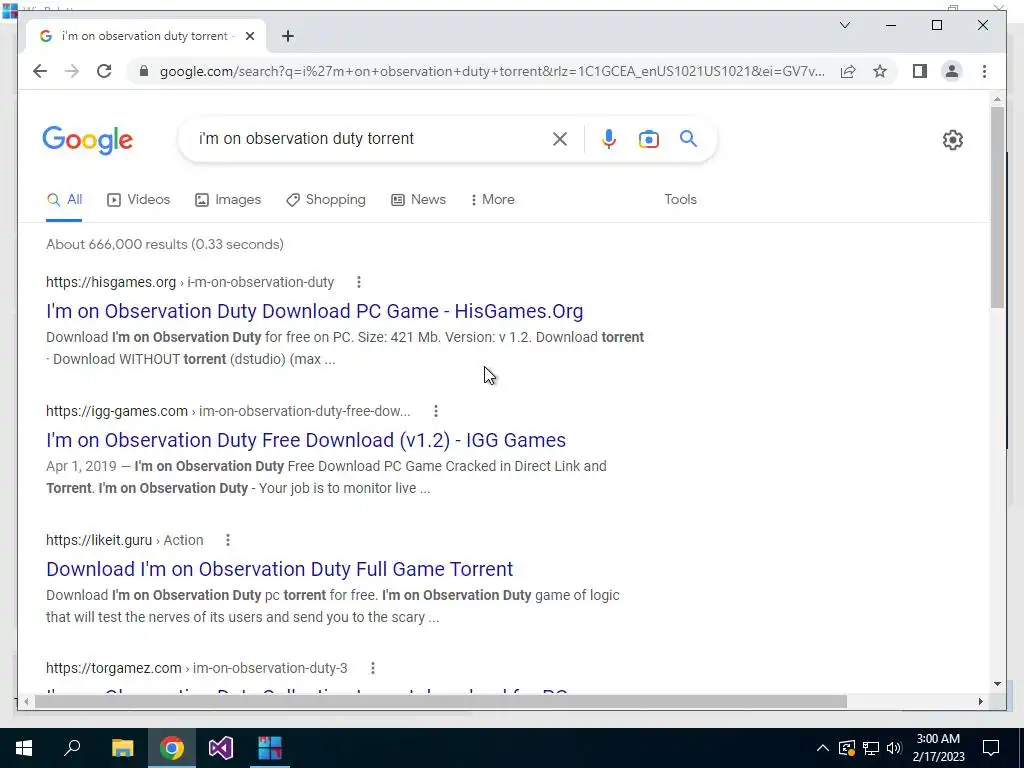This screenshot has width=1024, height=768.
Task: Open Chrome side panel
Action: (920, 71)
